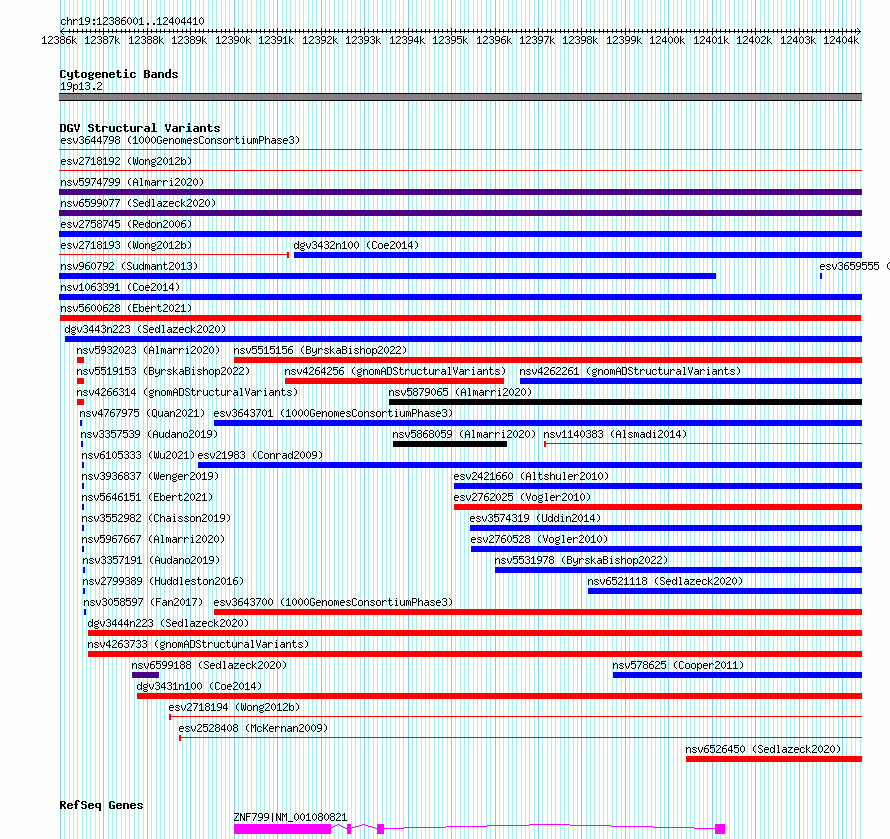Select the nsv2799389 (Huddleston2016) label
The width and height of the screenshot is (890, 839).
(x=163, y=581)
